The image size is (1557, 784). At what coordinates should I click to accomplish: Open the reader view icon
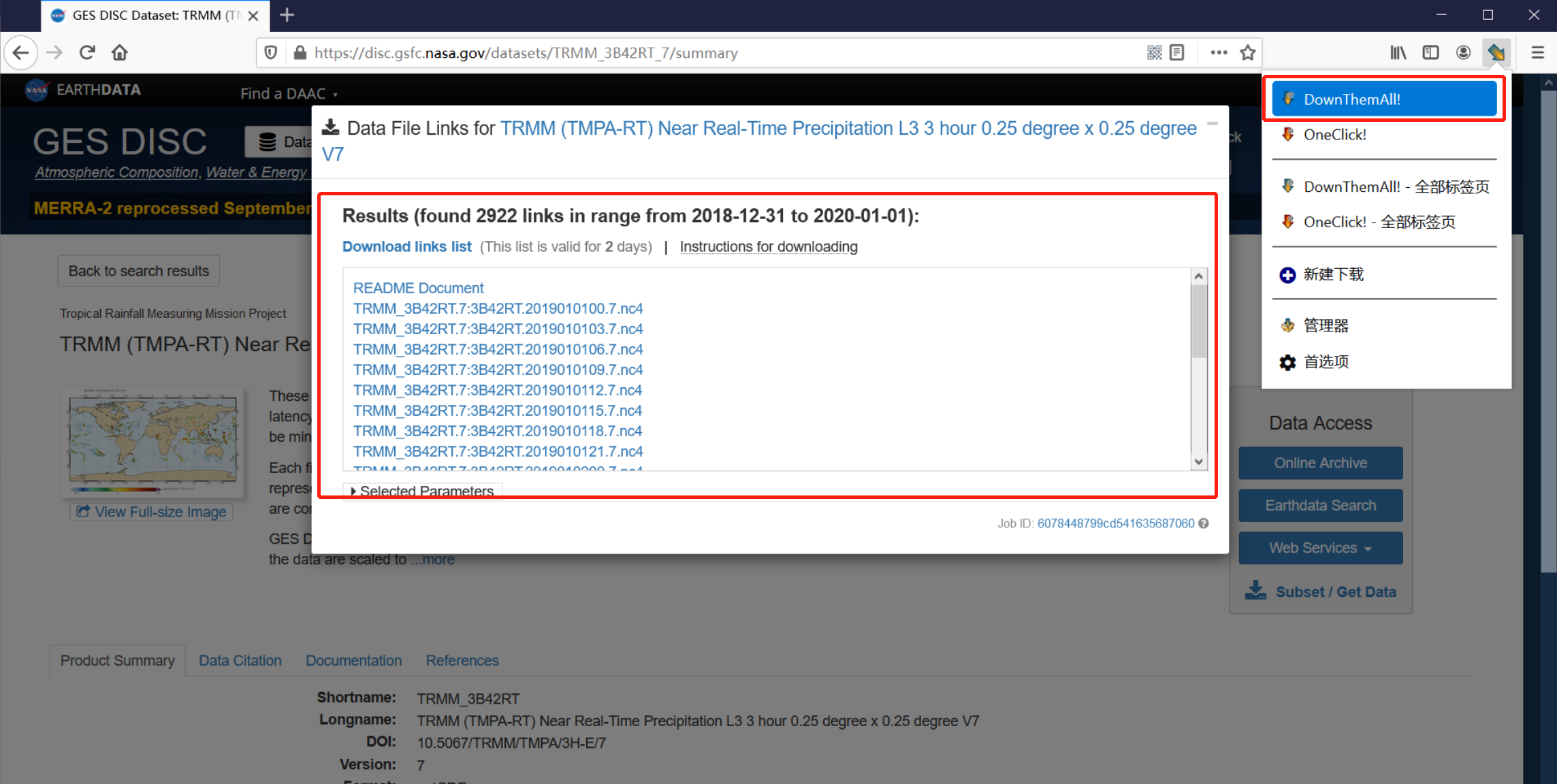click(1177, 52)
